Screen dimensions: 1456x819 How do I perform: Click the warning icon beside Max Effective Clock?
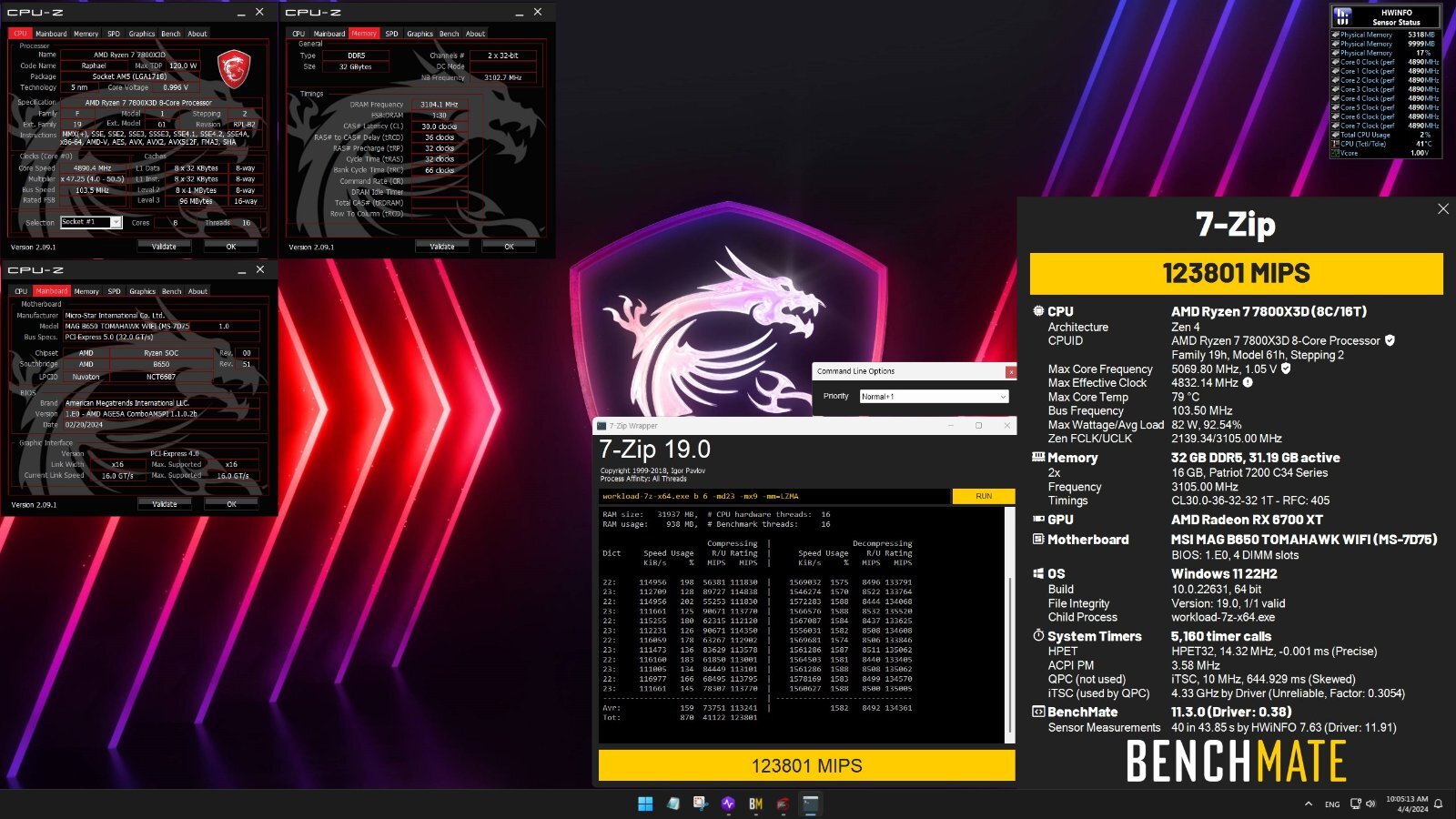1248,382
